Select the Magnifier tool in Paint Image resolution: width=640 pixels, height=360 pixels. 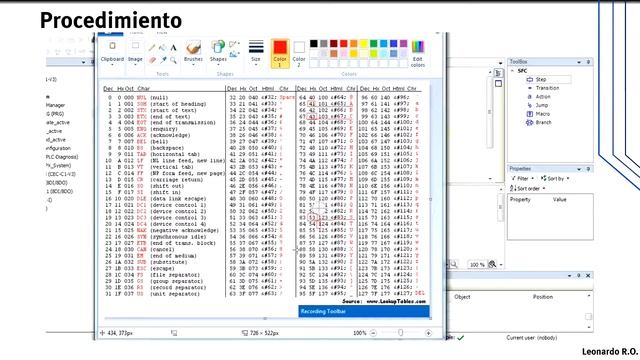173,60
